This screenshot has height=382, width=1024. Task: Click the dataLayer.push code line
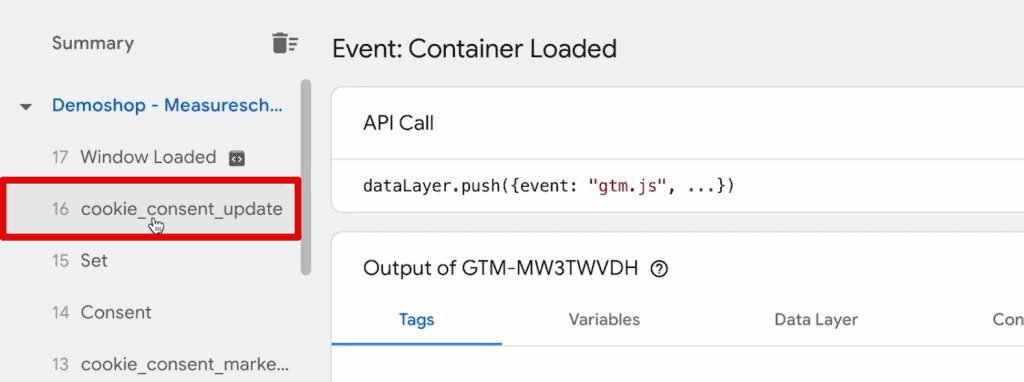[549, 187]
